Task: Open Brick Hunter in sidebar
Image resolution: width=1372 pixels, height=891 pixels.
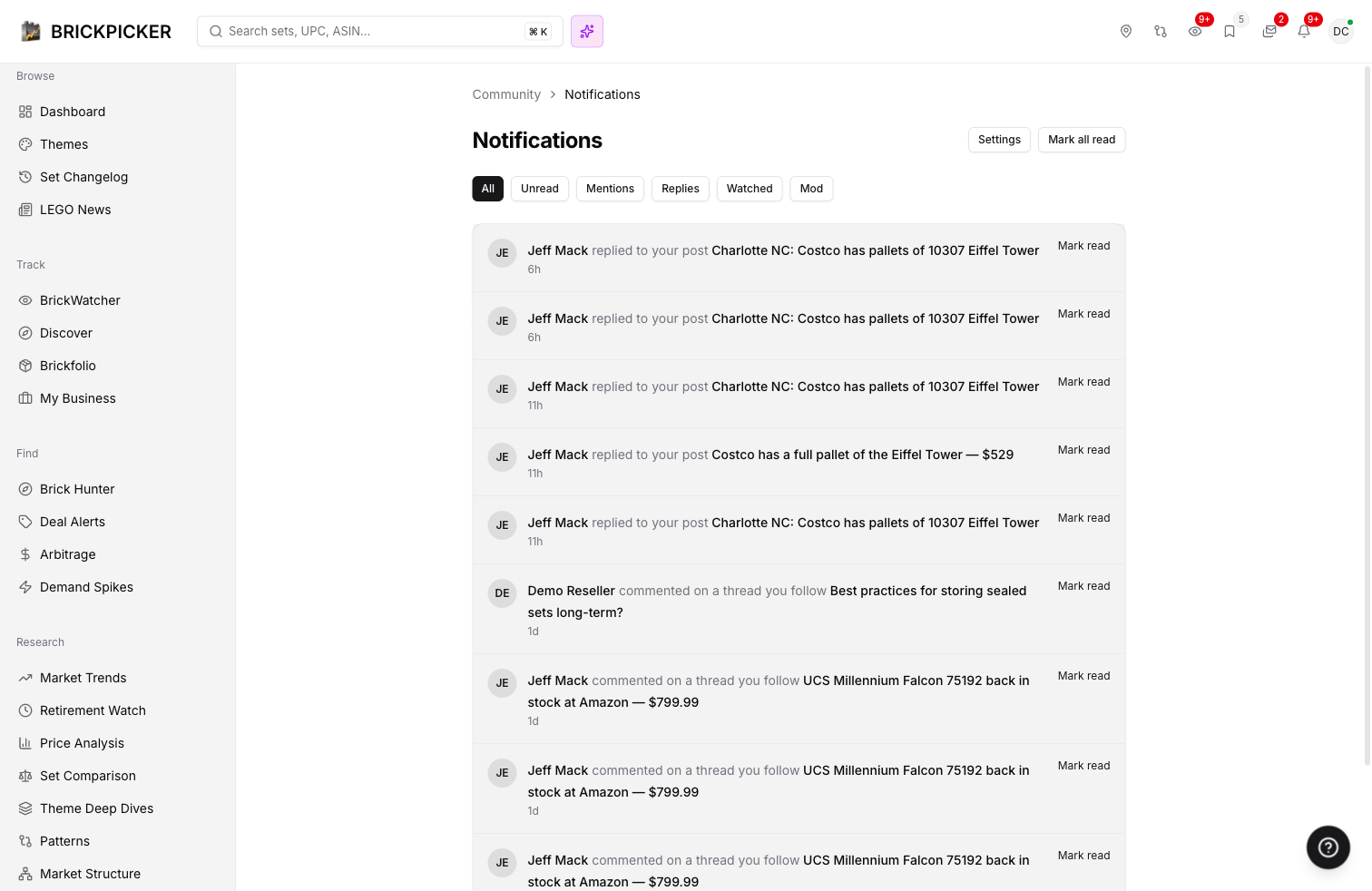Action: (x=117, y=489)
